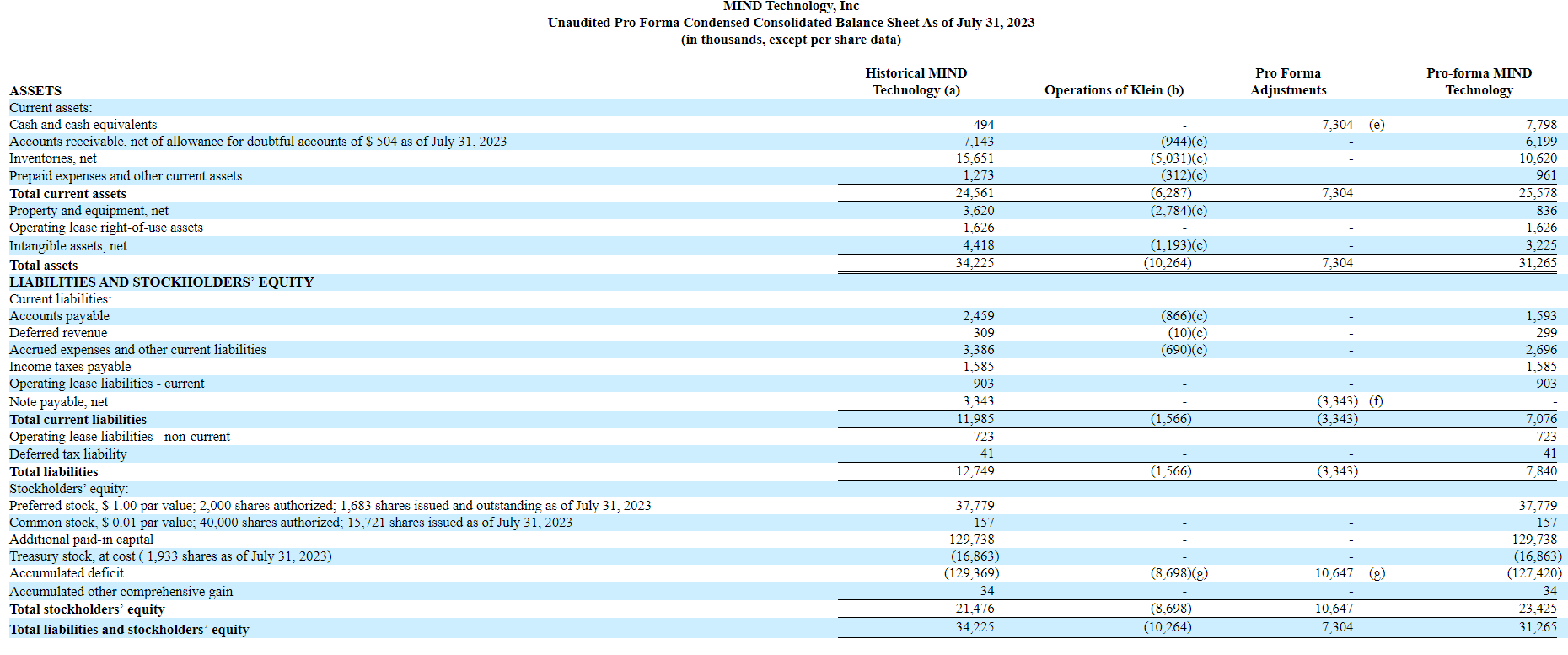Image resolution: width=1568 pixels, height=655 pixels.
Task: Select the 15,651 inventories value
Action: (x=975, y=158)
